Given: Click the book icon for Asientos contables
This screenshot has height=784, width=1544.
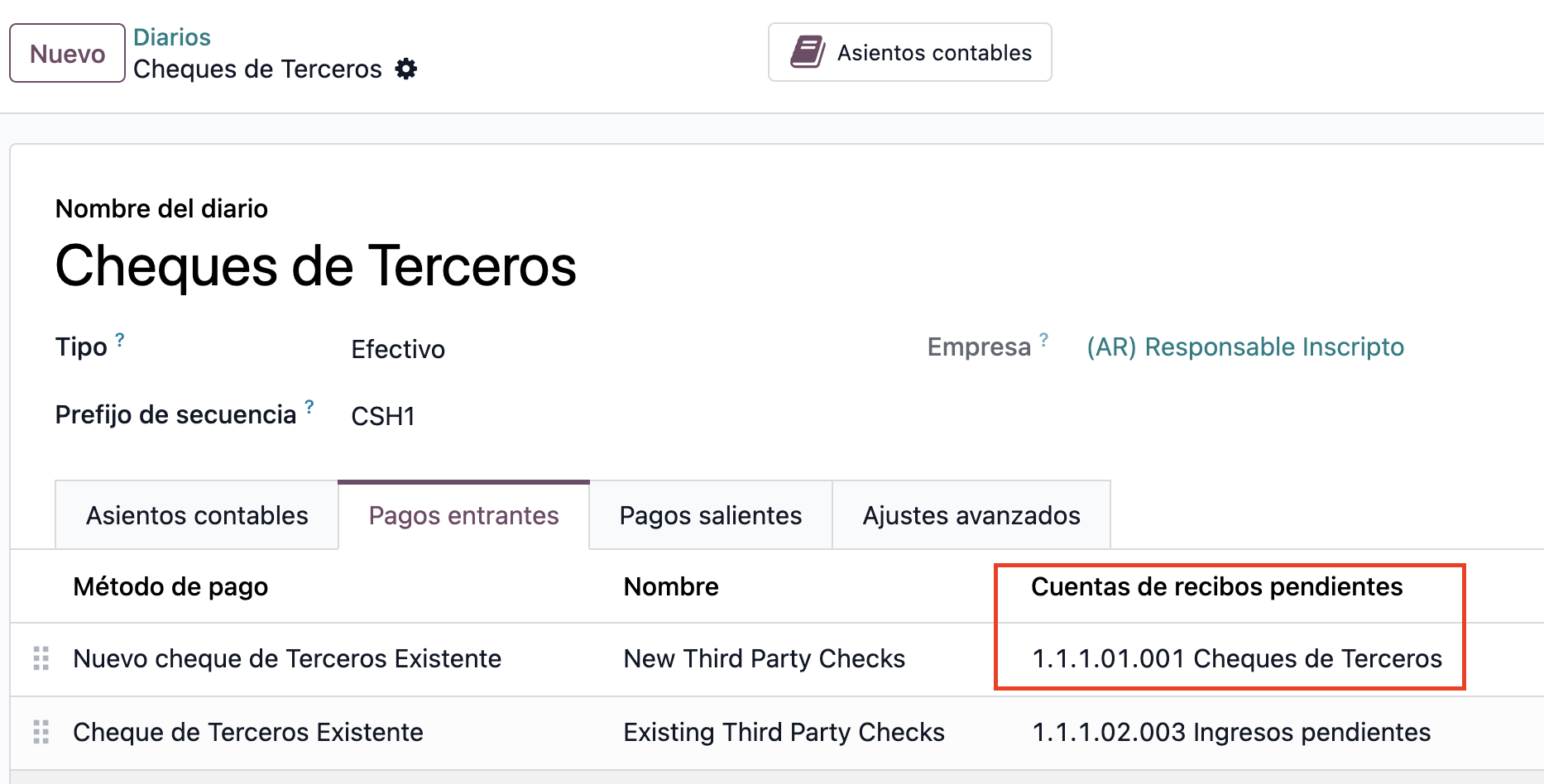Looking at the screenshot, I should [807, 52].
